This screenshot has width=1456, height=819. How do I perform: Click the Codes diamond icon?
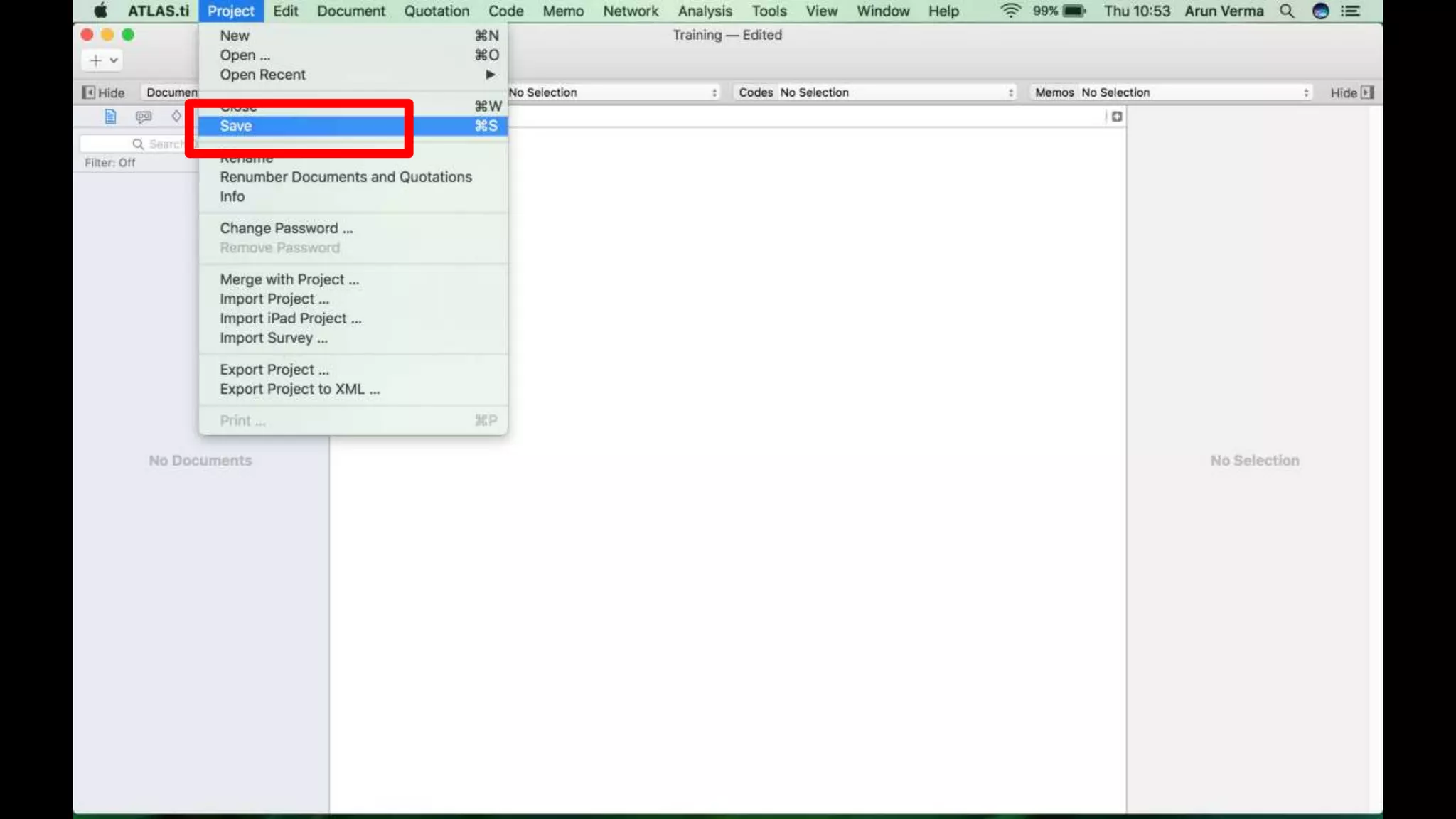point(176,116)
